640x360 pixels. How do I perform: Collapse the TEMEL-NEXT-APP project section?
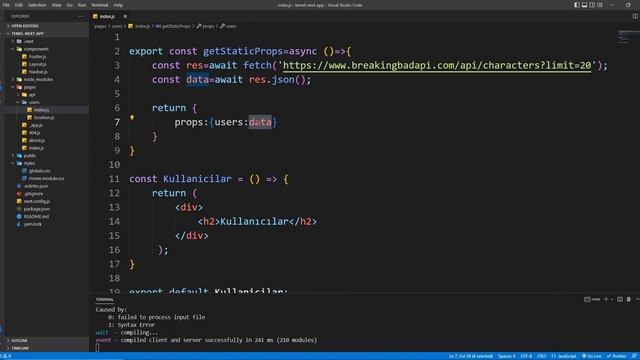tap(47, 33)
